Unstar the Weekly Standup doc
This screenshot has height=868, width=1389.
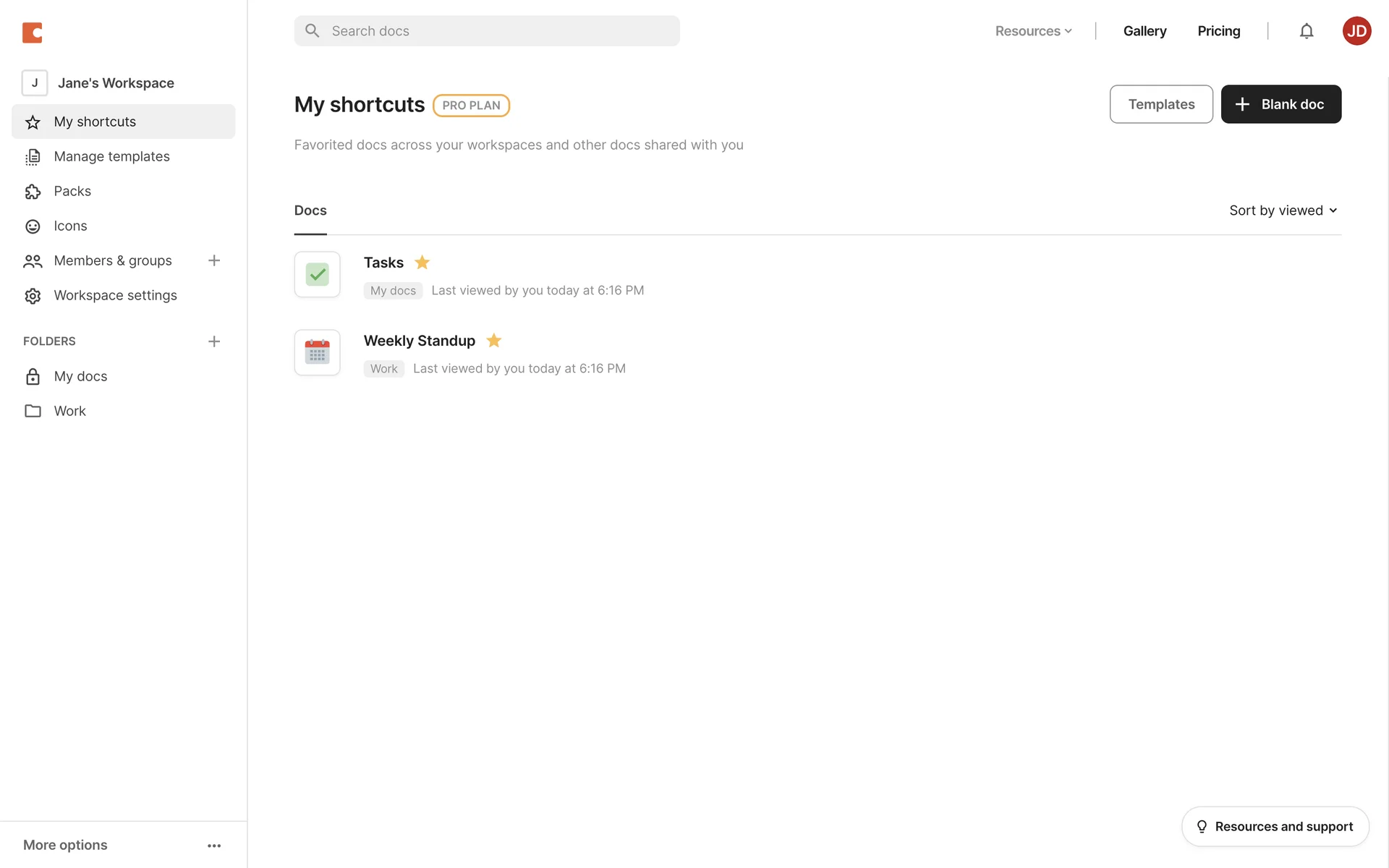[x=493, y=341]
